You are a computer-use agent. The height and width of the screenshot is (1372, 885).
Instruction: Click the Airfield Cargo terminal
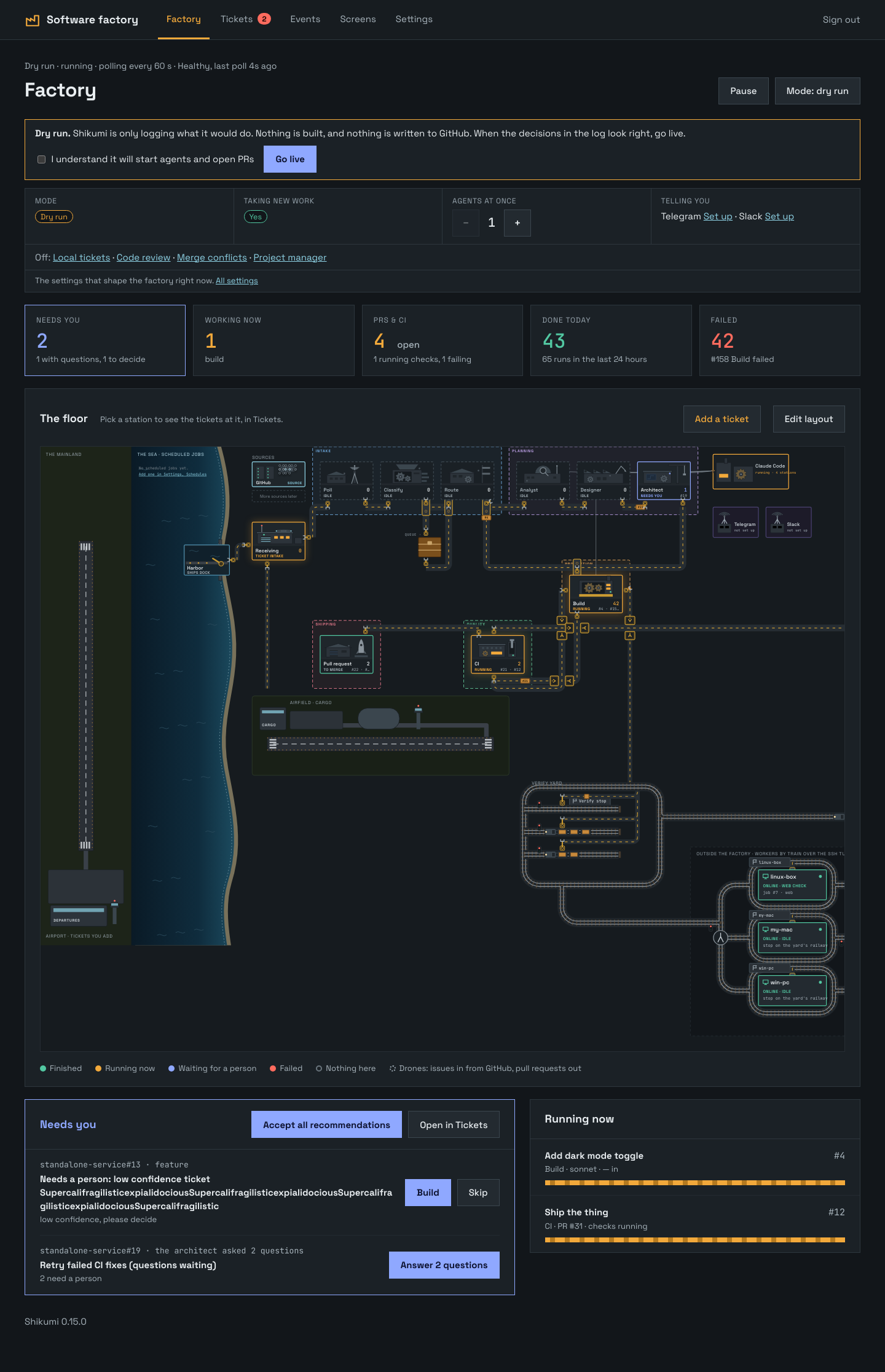(x=272, y=718)
